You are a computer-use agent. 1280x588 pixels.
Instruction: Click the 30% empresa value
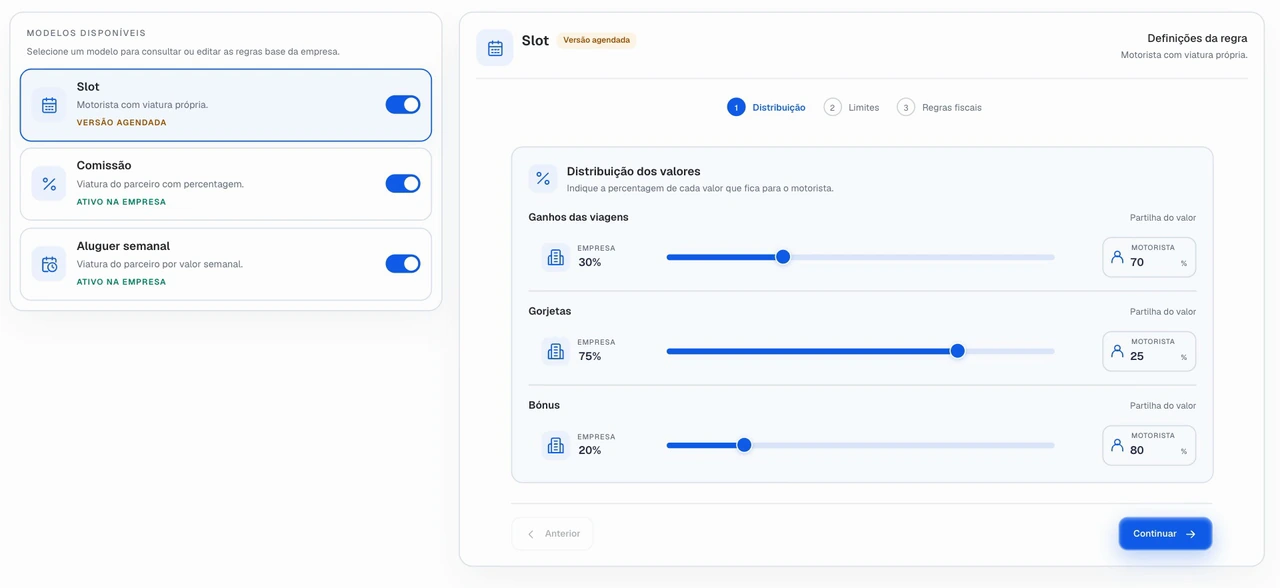[x=590, y=263]
